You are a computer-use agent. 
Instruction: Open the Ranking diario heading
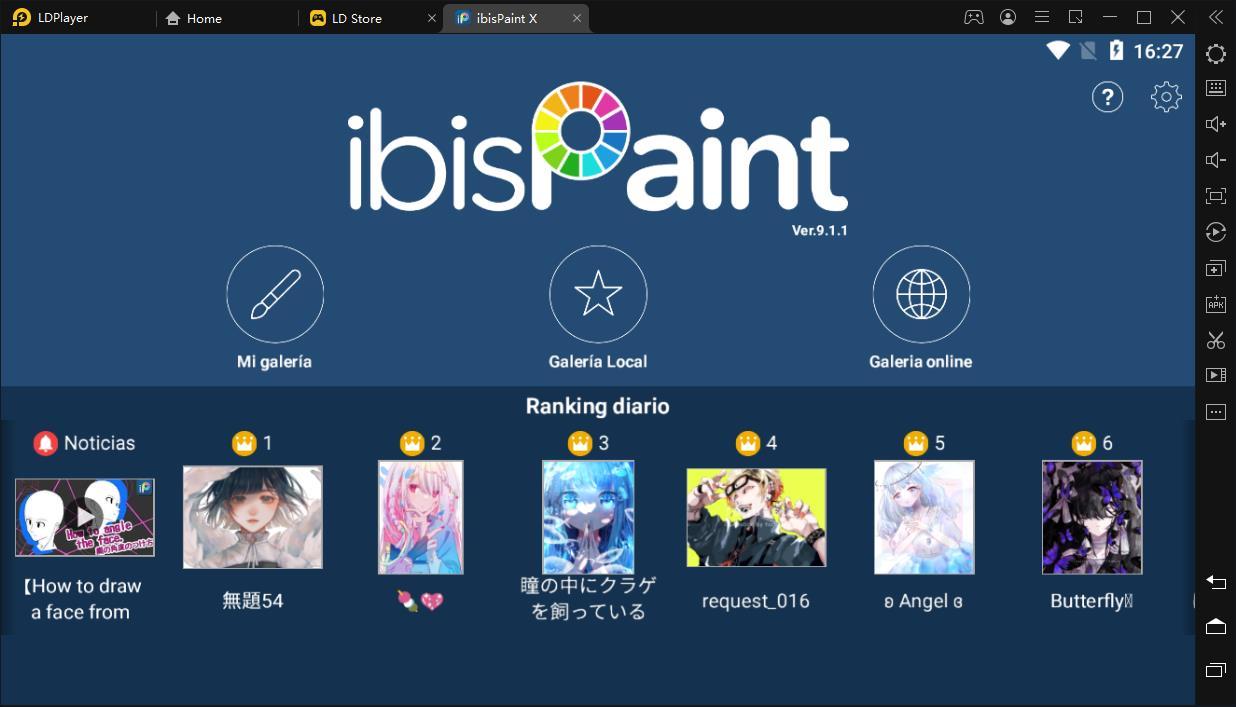597,406
